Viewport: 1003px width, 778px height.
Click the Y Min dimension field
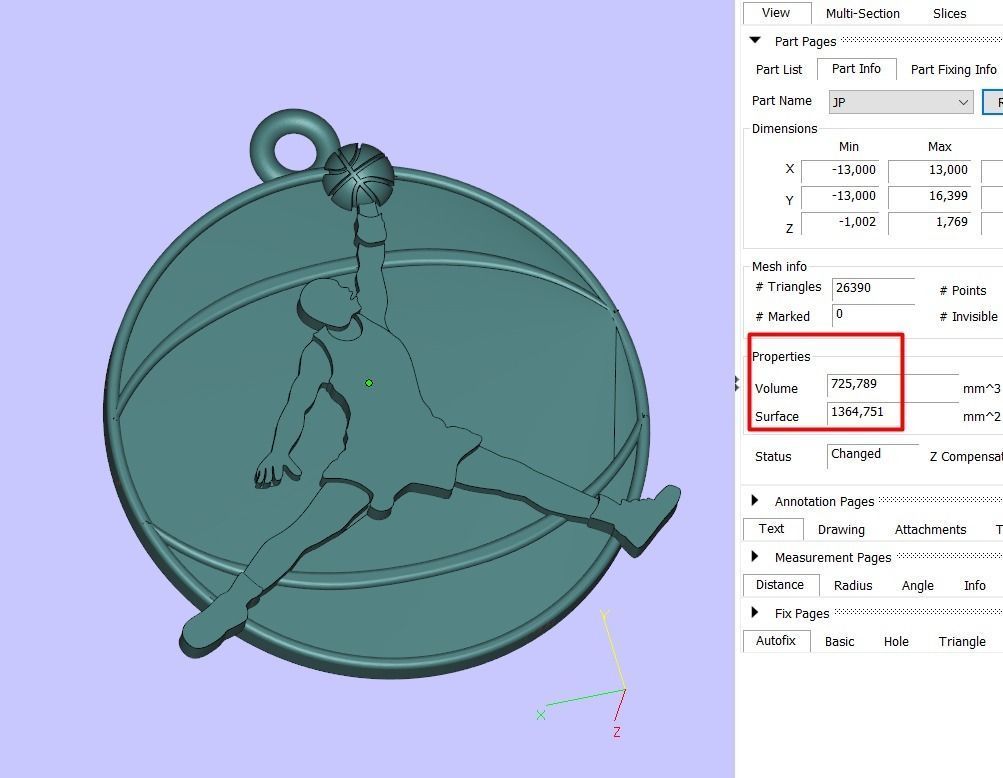(840, 196)
